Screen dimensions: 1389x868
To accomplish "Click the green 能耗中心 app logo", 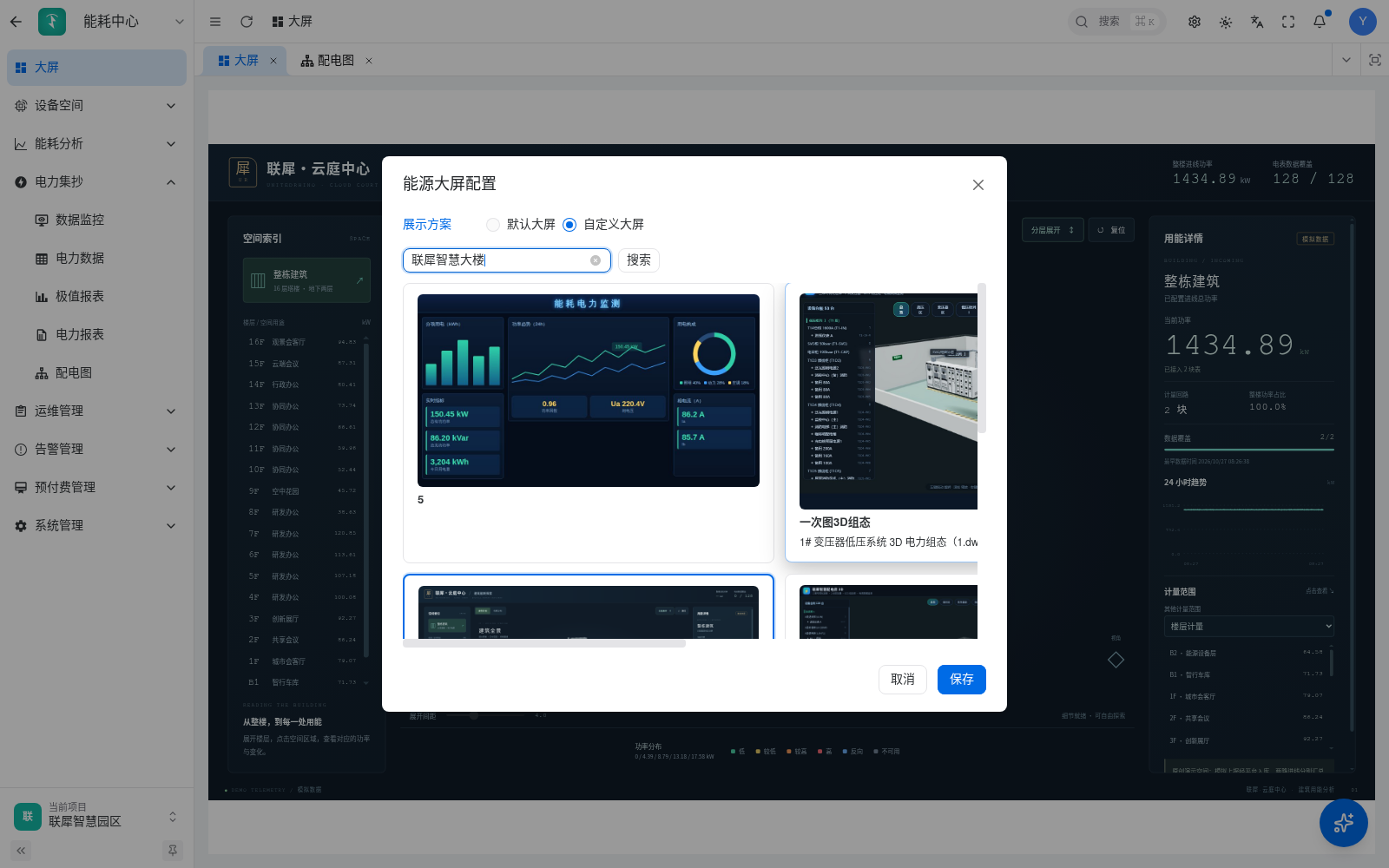I will (x=52, y=22).
